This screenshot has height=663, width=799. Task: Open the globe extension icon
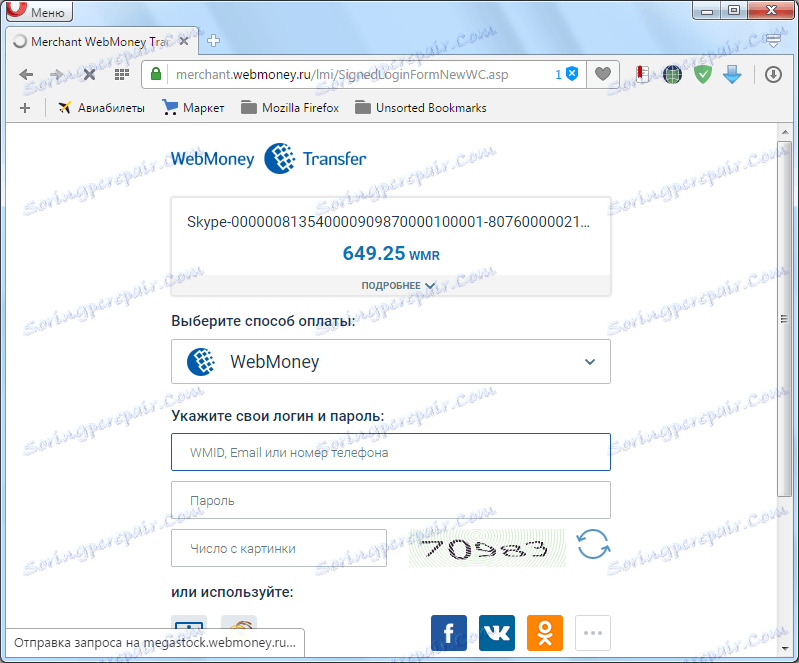click(x=672, y=75)
